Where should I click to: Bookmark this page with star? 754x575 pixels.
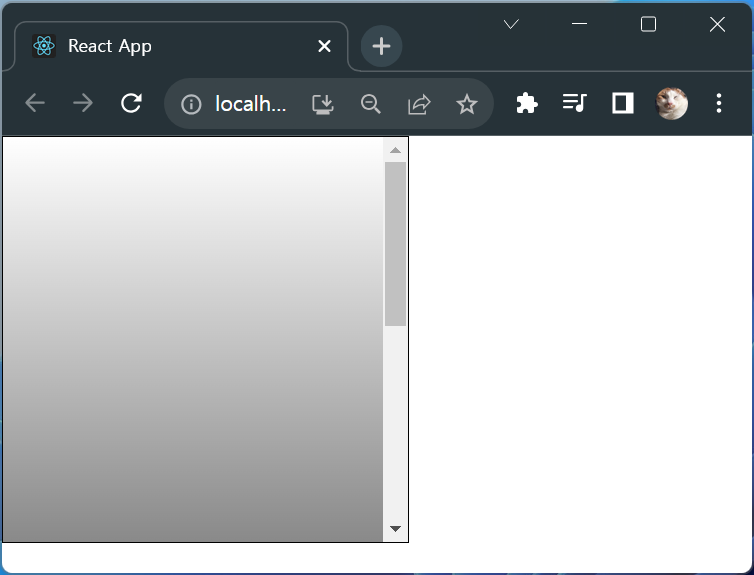point(466,104)
